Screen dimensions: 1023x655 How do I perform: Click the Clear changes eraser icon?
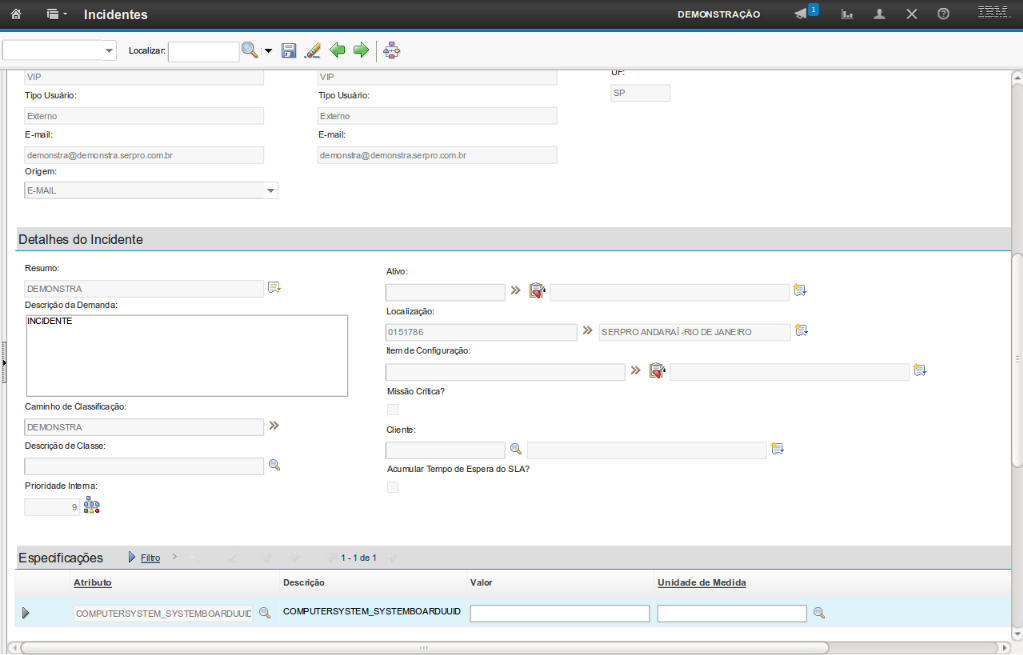coord(312,50)
